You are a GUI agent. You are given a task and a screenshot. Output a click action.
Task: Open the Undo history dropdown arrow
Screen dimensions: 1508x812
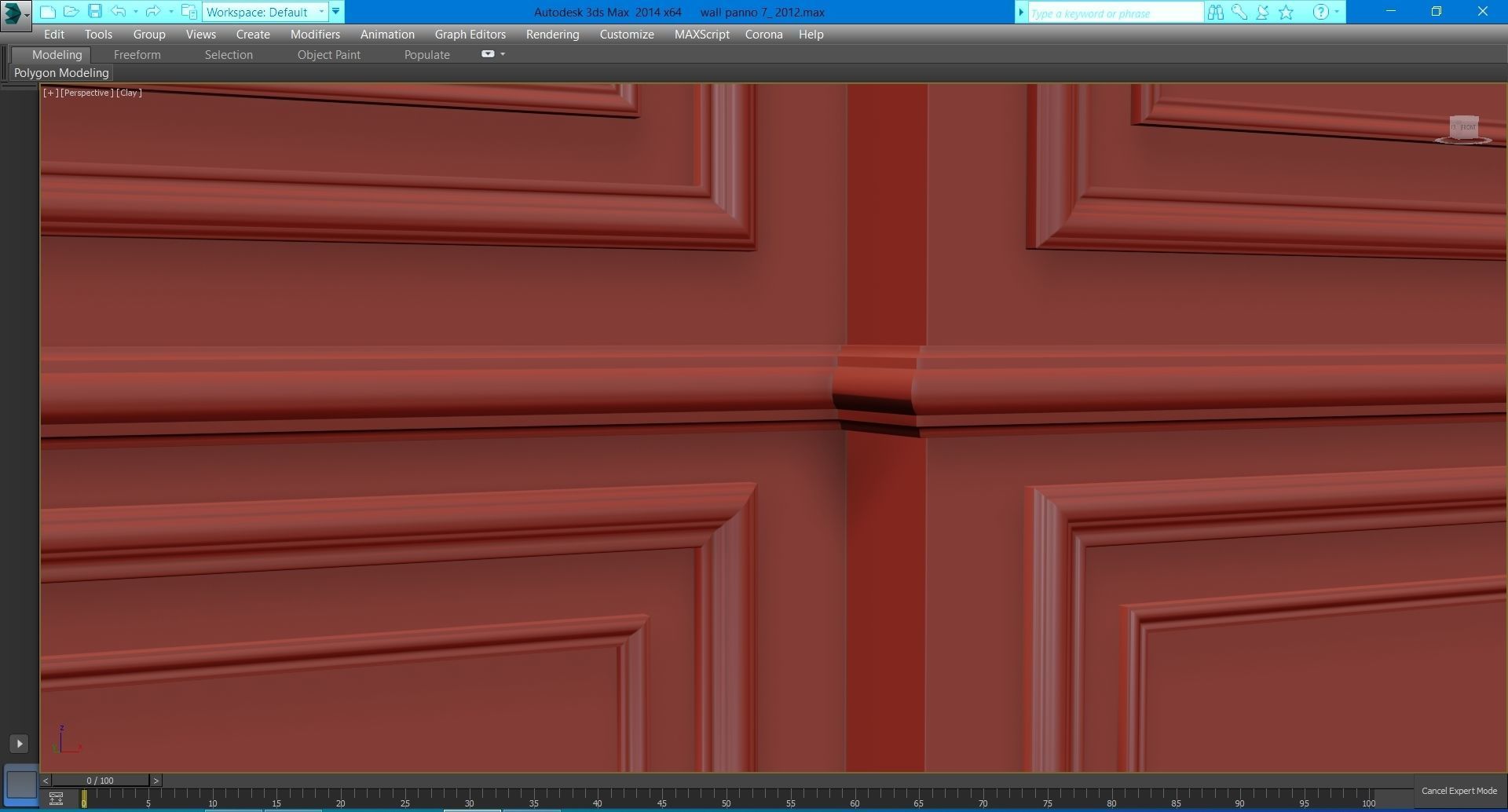tap(136, 12)
